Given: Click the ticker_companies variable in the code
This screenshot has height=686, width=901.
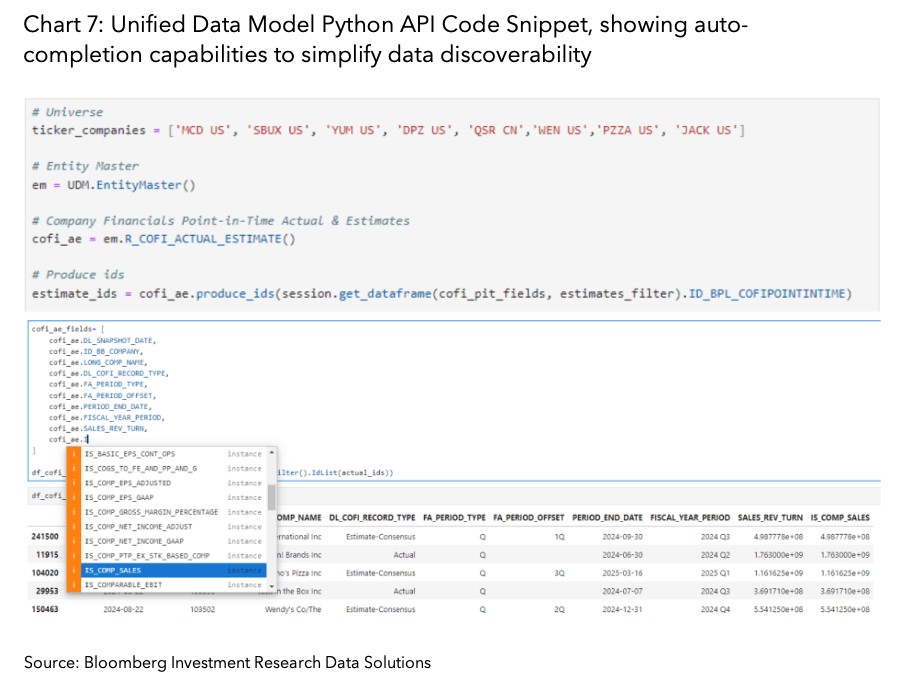Looking at the screenshot, I should (88, 130).
